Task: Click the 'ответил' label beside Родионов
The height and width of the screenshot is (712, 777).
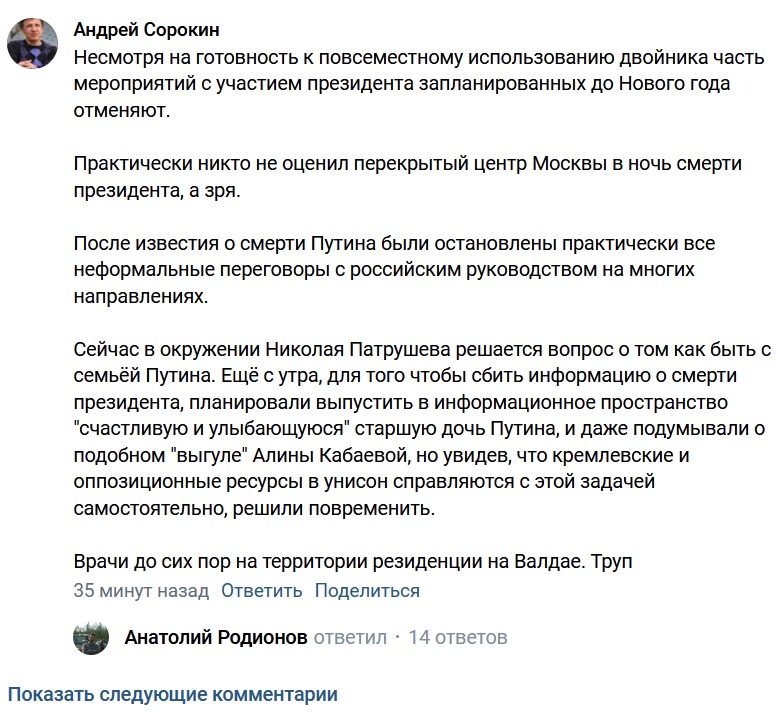Action: click(x=350, y=637)
